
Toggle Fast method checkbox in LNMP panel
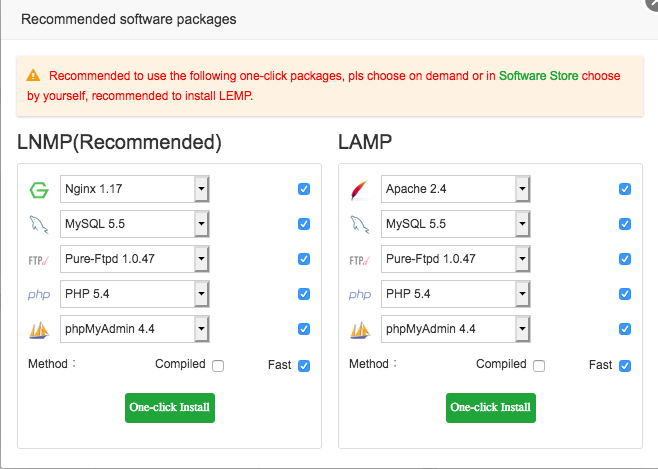(304, 366)
